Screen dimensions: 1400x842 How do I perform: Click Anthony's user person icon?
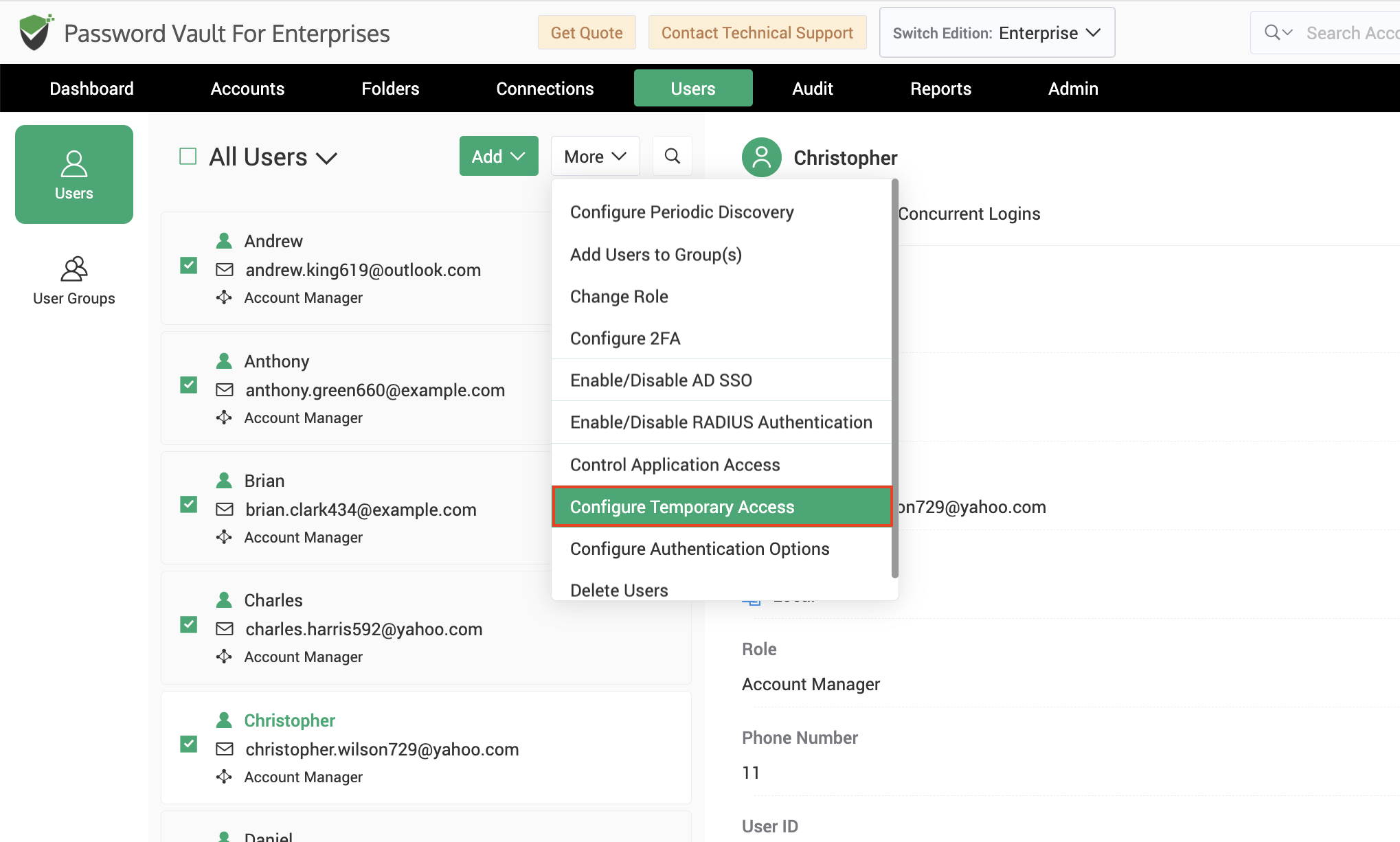coord(224,361)
